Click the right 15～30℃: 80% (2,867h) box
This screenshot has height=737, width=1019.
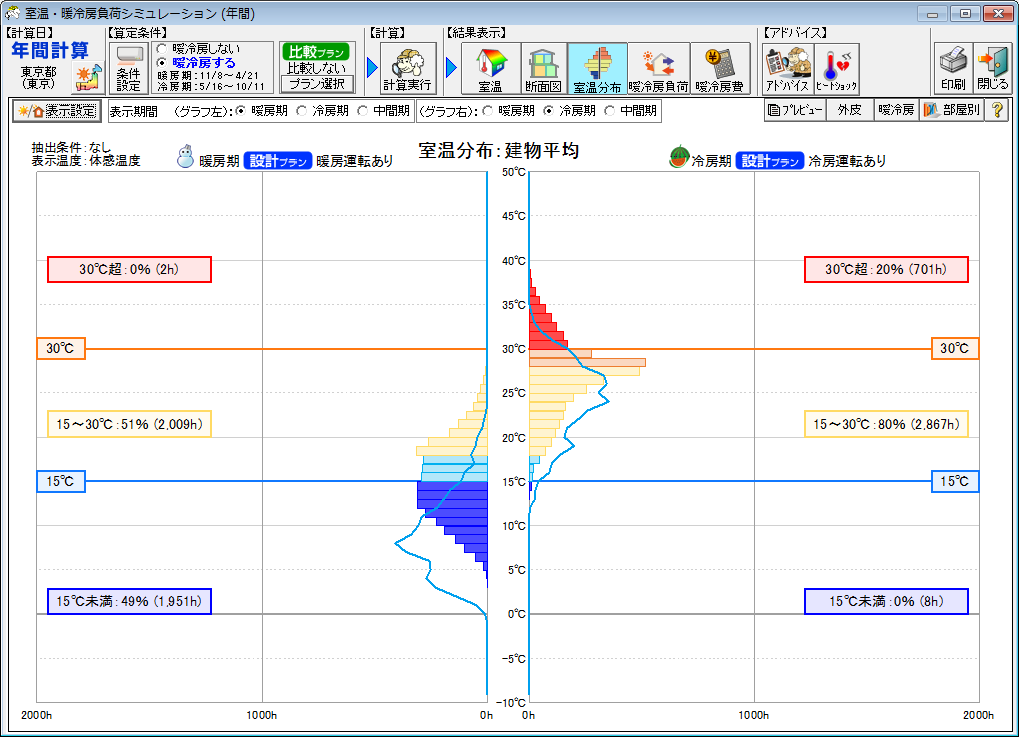pos(886,424)
